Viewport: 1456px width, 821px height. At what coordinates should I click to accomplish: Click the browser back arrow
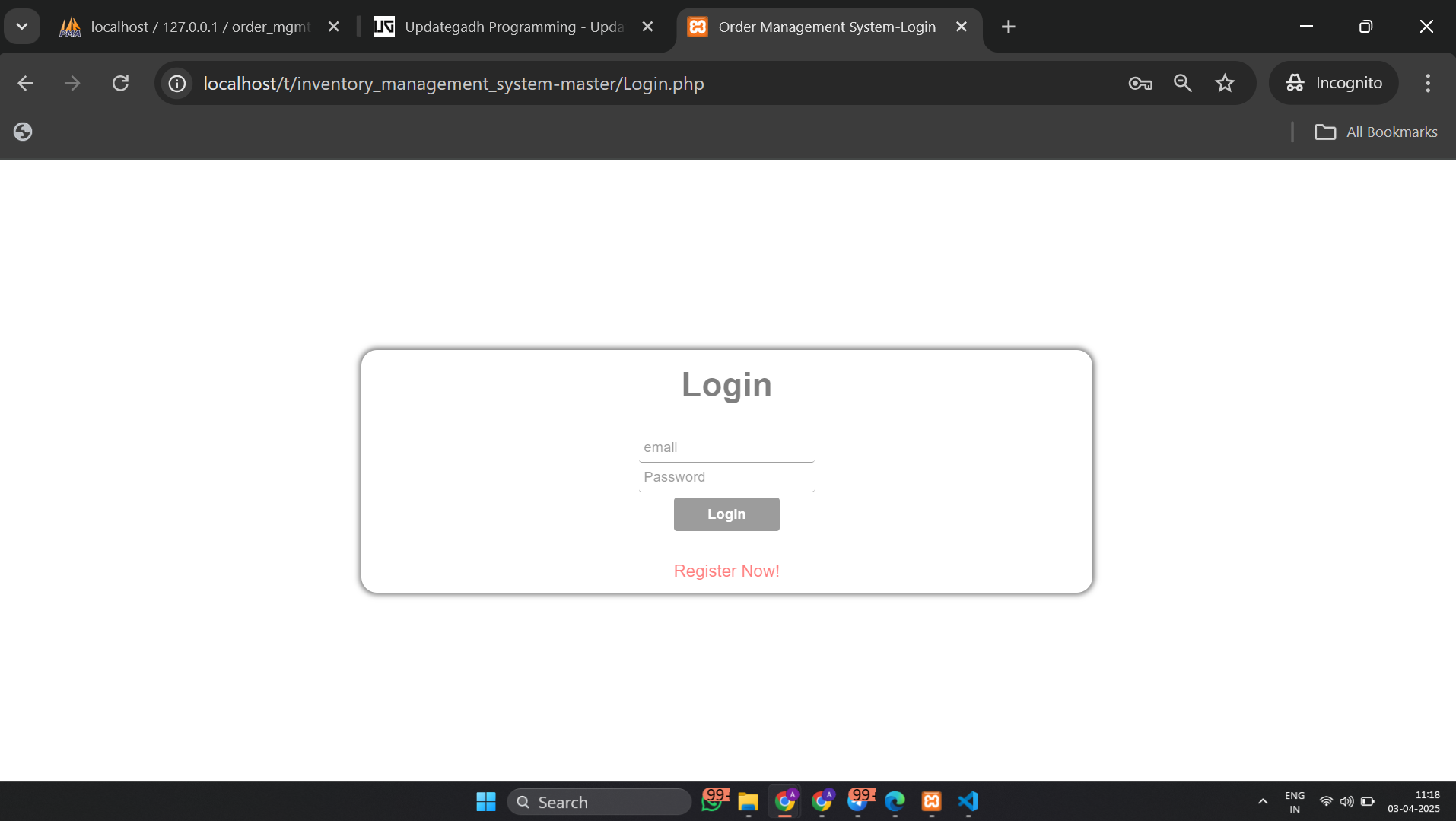(25, 83)
